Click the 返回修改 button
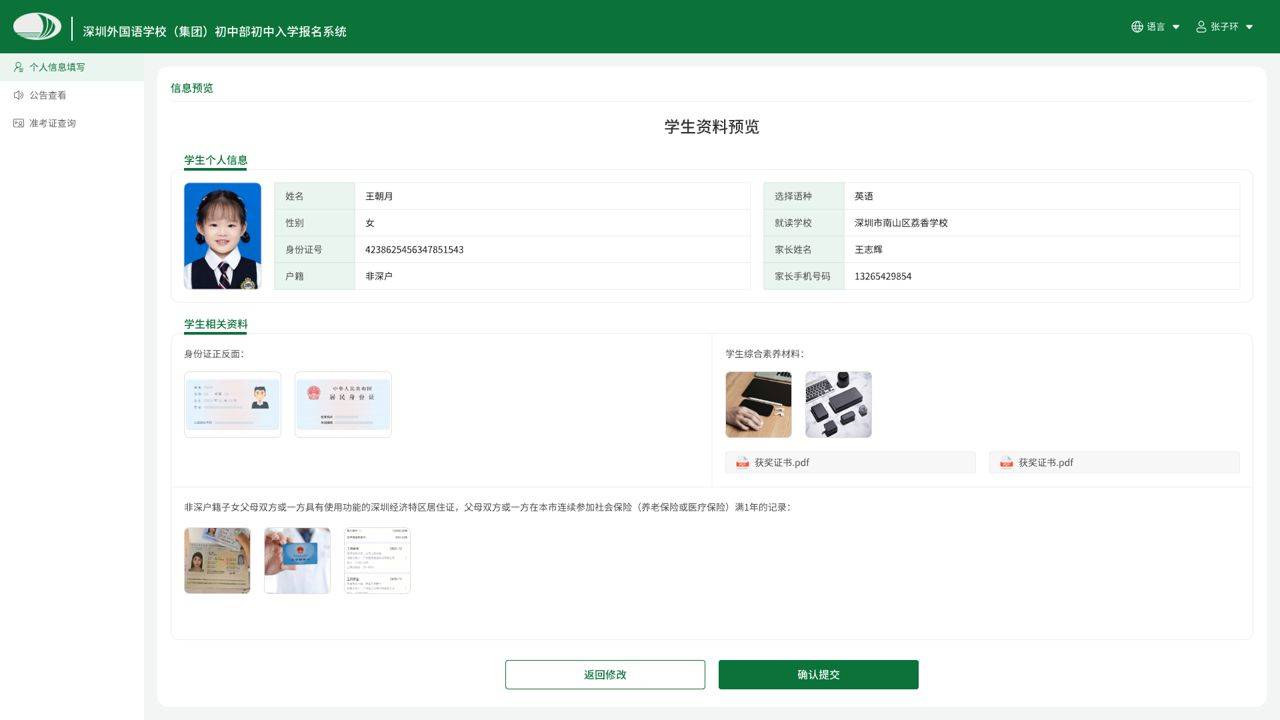1280x720 pixels. 605,675
